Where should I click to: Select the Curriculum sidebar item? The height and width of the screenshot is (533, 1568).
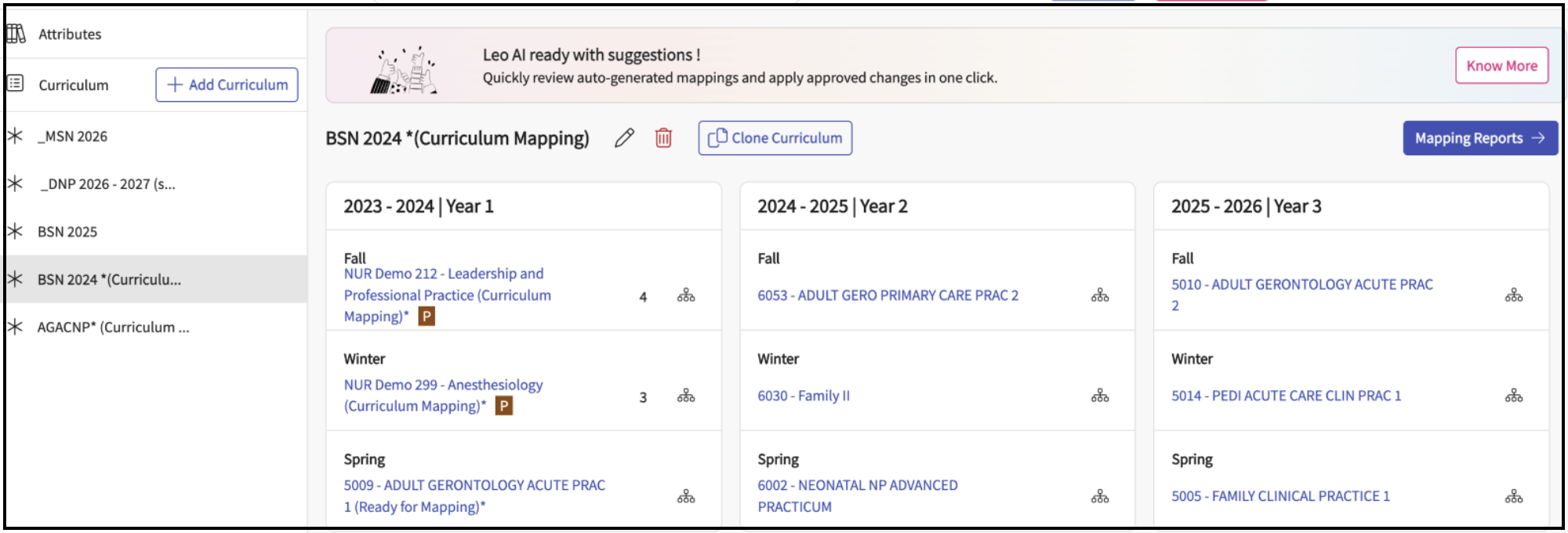coord(73,85)
